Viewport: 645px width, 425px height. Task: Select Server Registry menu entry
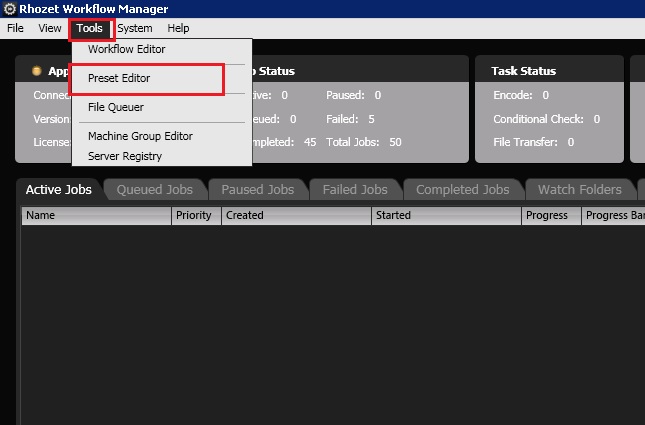click(162, 156)
